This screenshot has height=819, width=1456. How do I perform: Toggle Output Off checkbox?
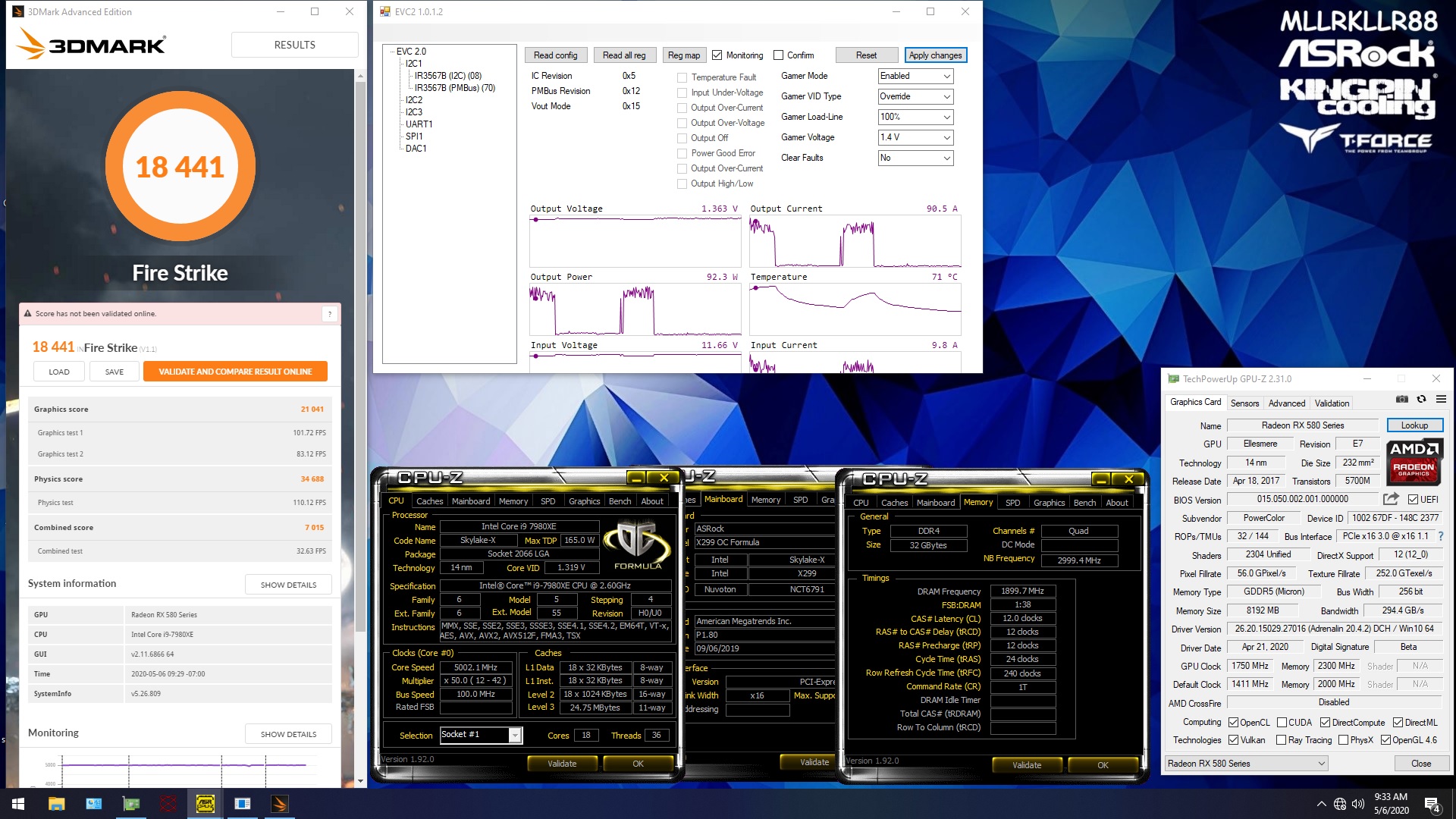coord(682,138)
